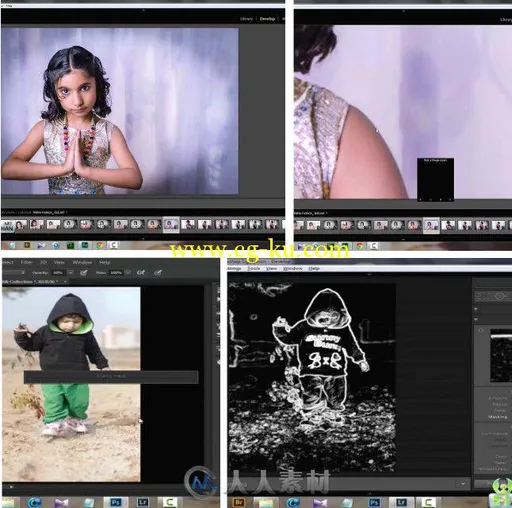Open the Lightroom Lr taskbar icon beside Bridge window's Ps
The height and width of the screenshot is (508, 512).
click(402, 502)
